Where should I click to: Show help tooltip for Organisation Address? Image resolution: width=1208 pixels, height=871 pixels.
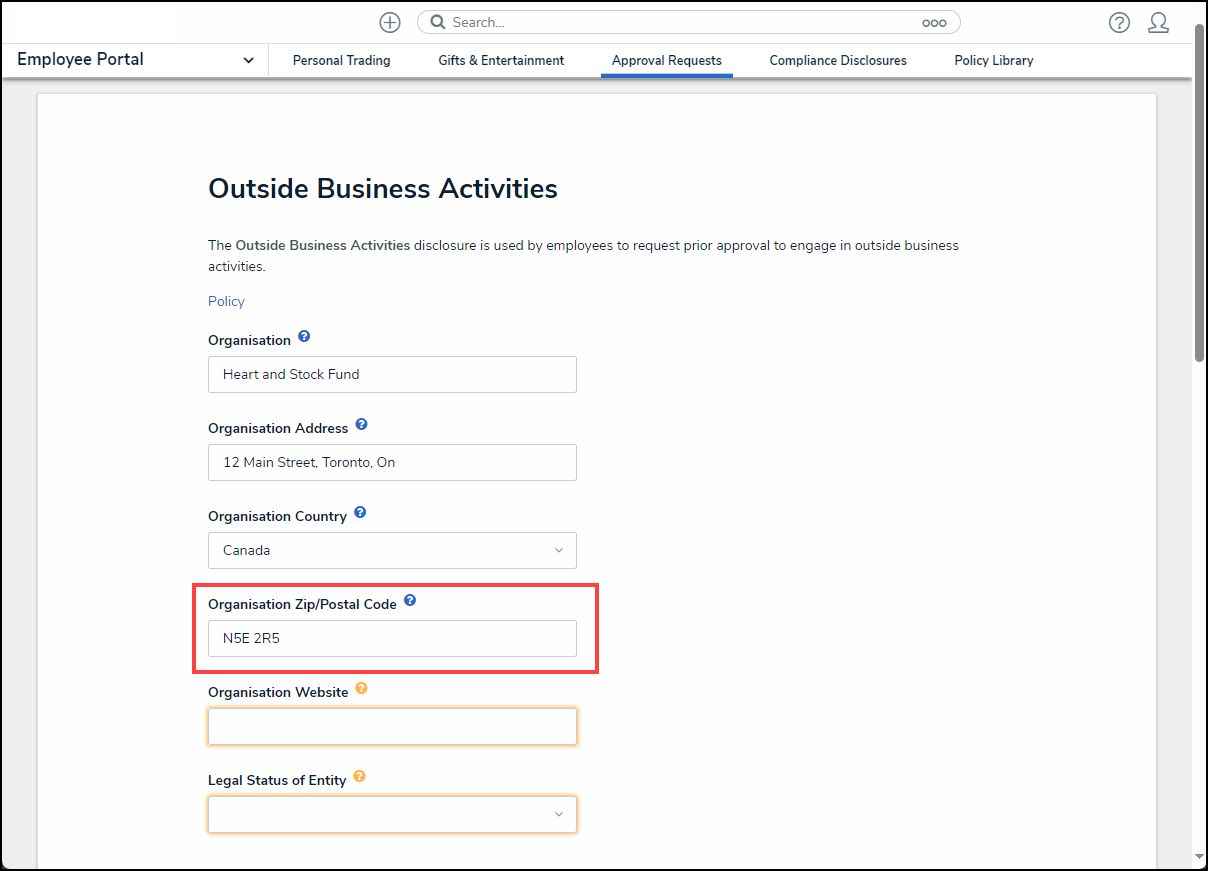tap(361, 425)
